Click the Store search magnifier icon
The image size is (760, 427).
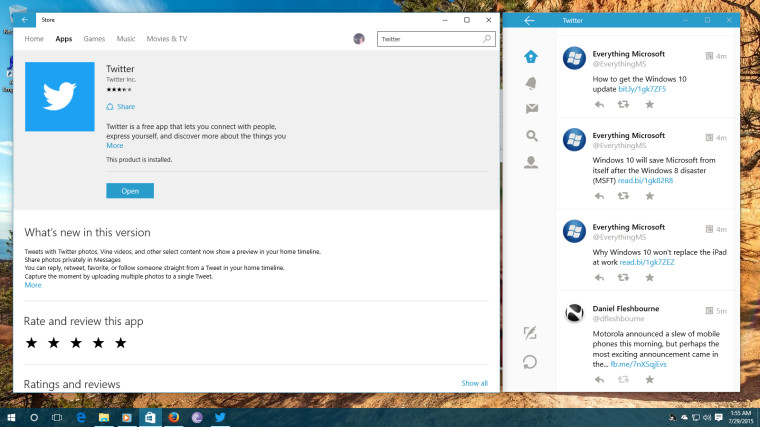click(x=487, y=39)
